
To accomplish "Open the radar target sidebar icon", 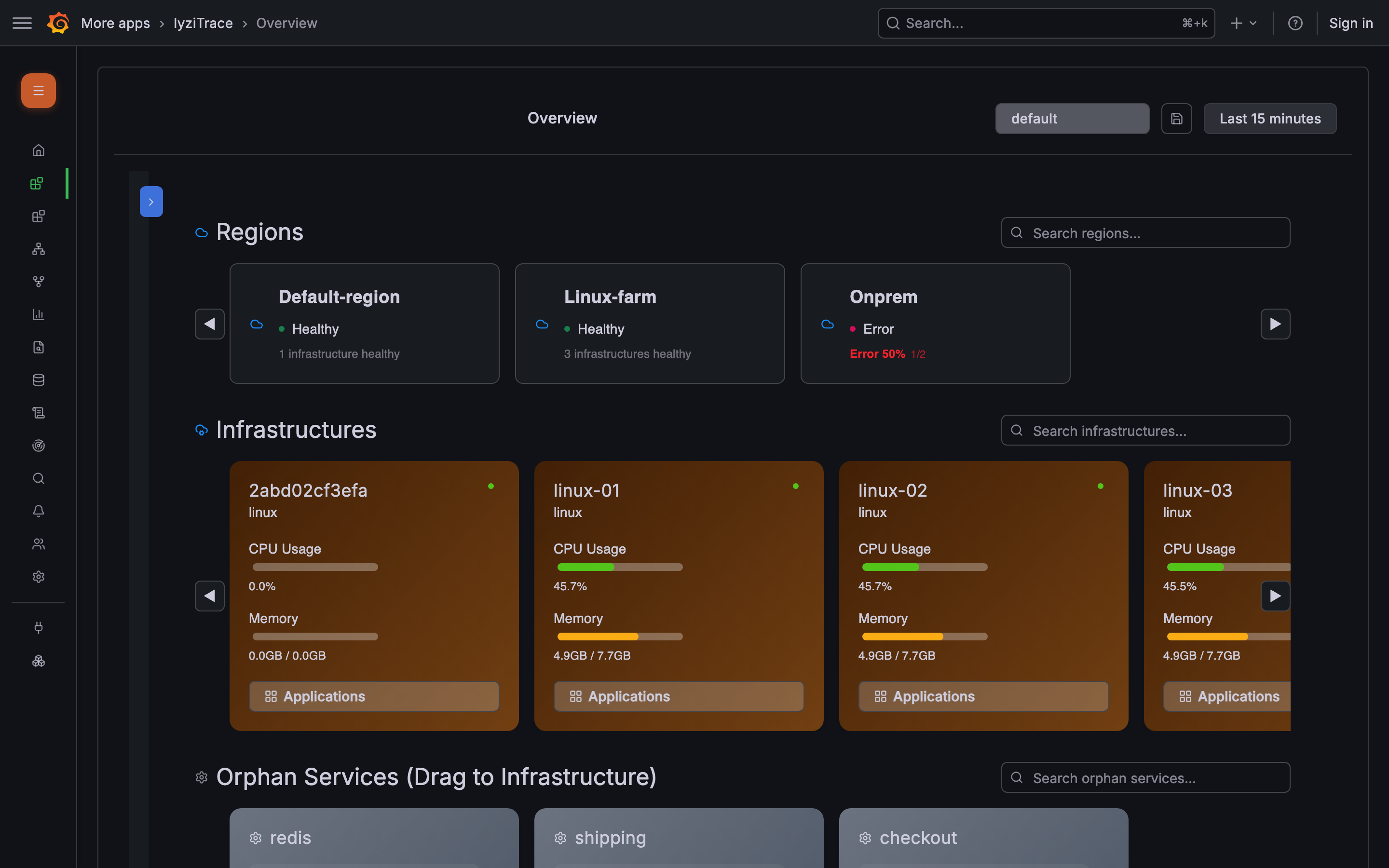I will pyautogui.click(x=39, y=446).
